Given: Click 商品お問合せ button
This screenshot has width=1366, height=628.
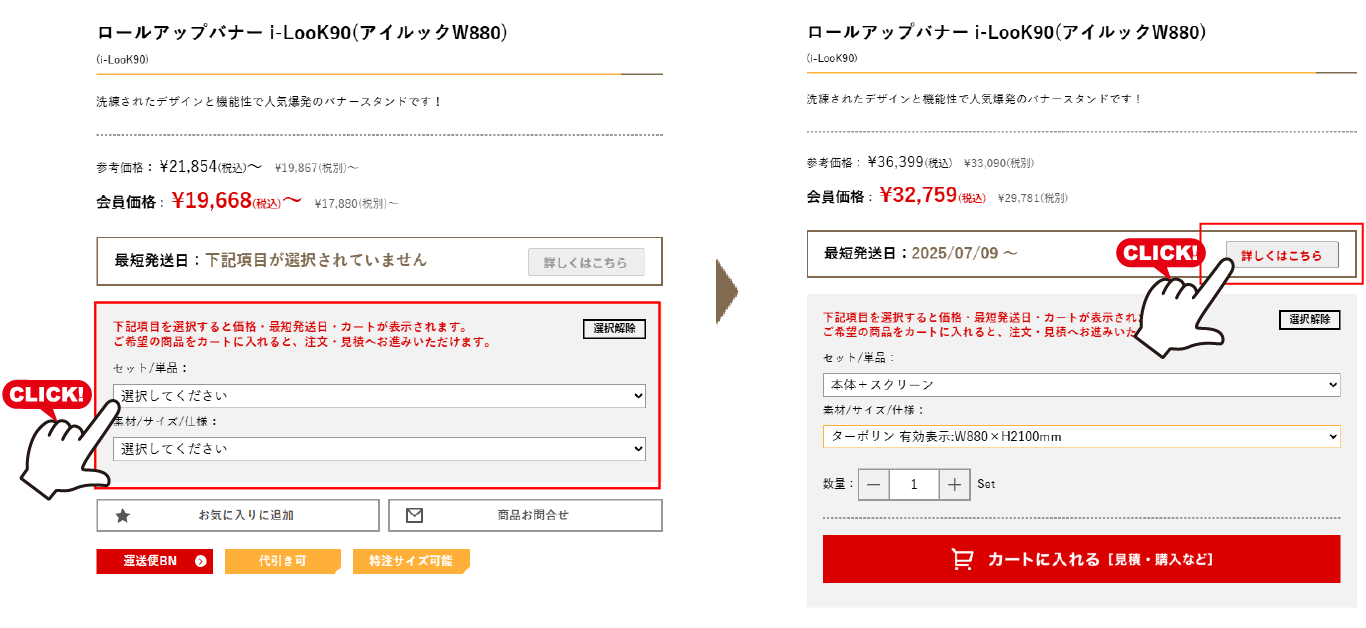Looking at the screenshot, I should tap(525, 516).
